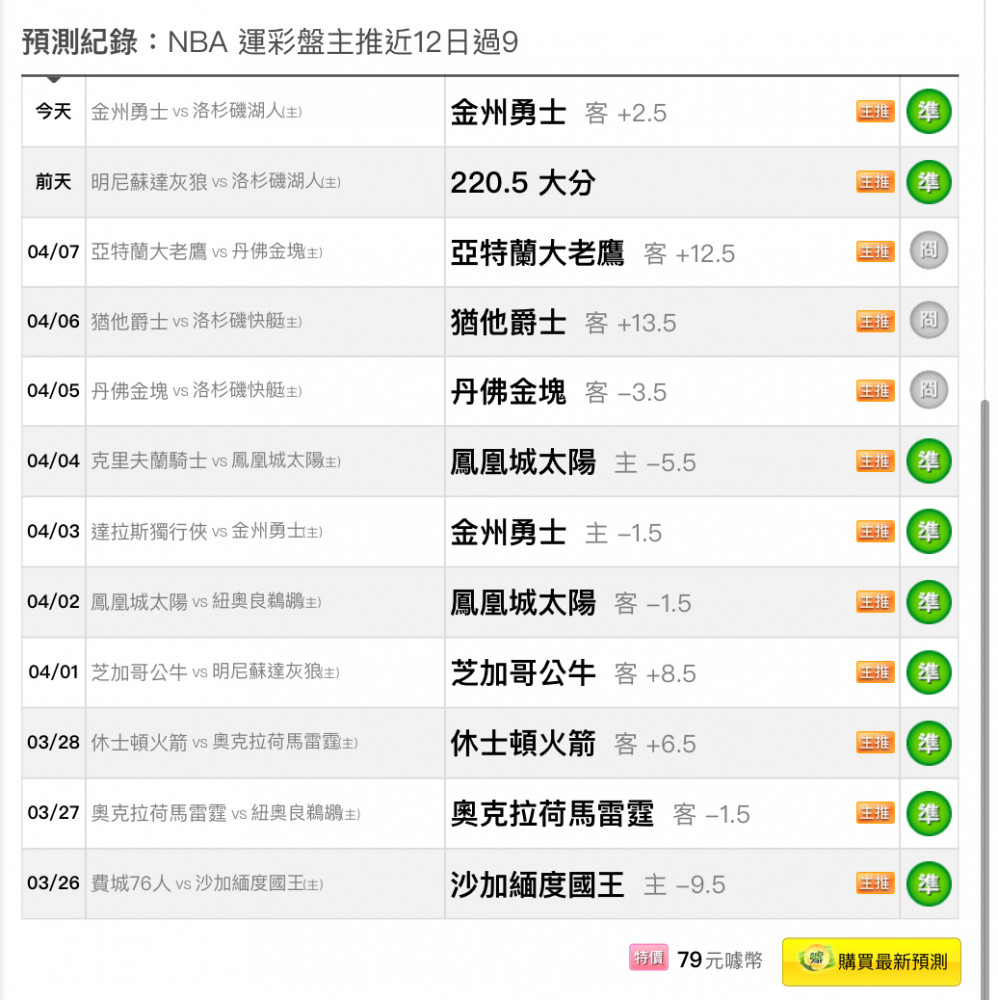Click the 鳳凰城太陽 主 -5.5 prediction
Viewport: 998px width, 1000px height.
click(x=573, y=462)
